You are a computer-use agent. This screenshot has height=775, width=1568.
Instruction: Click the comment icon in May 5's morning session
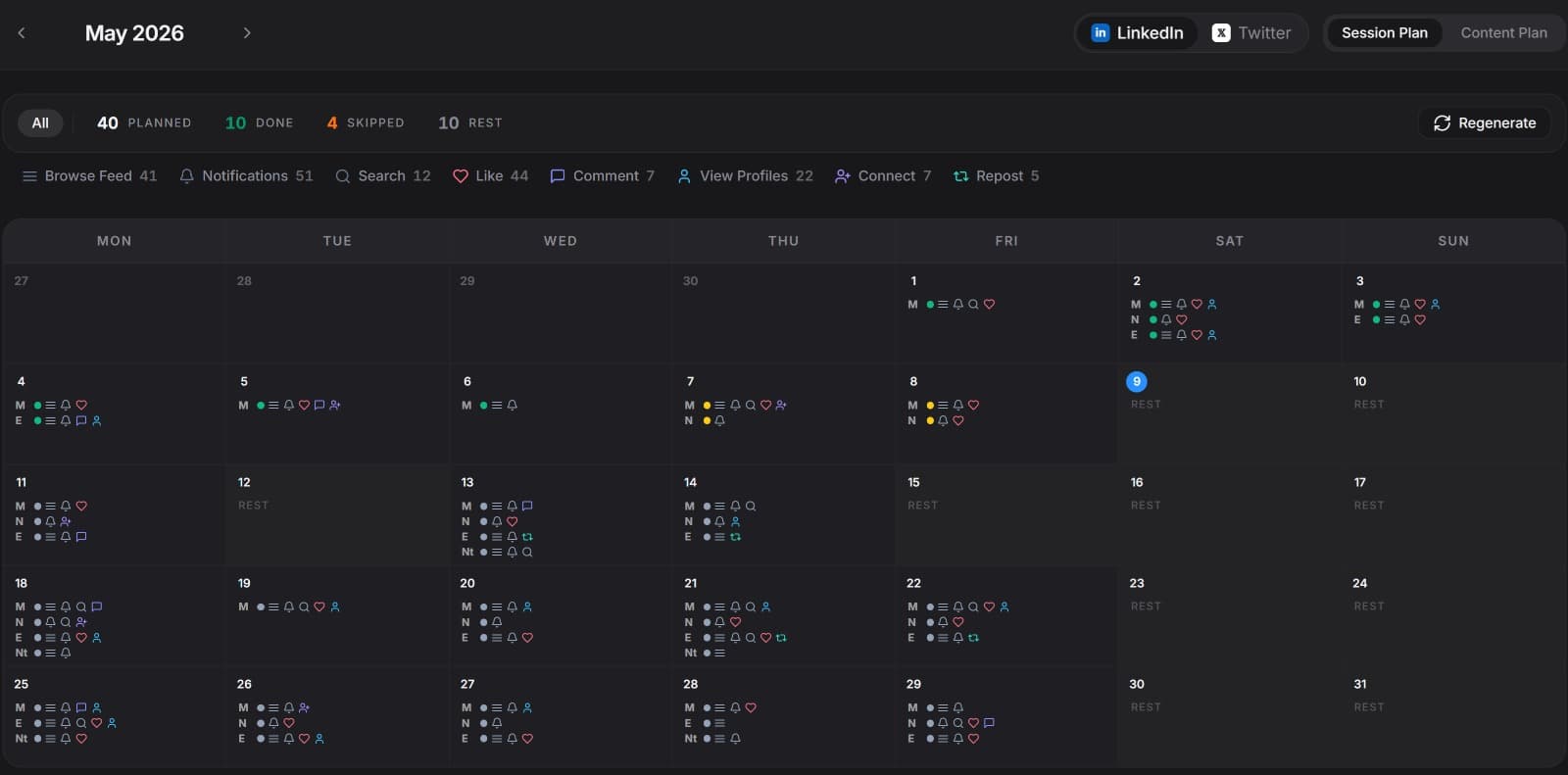click(x=319, y=406)
